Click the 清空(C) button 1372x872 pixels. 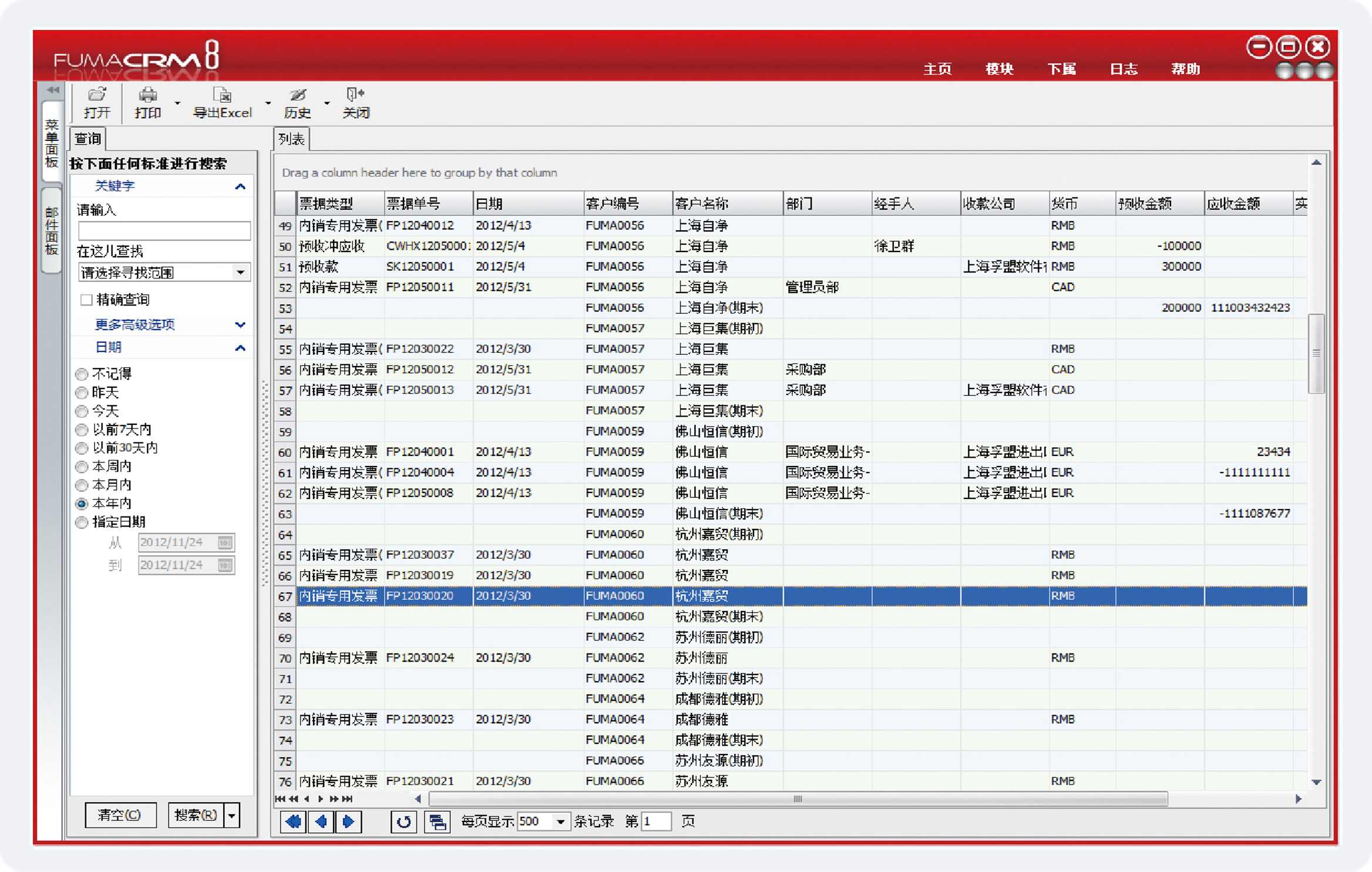coord(120,815)
